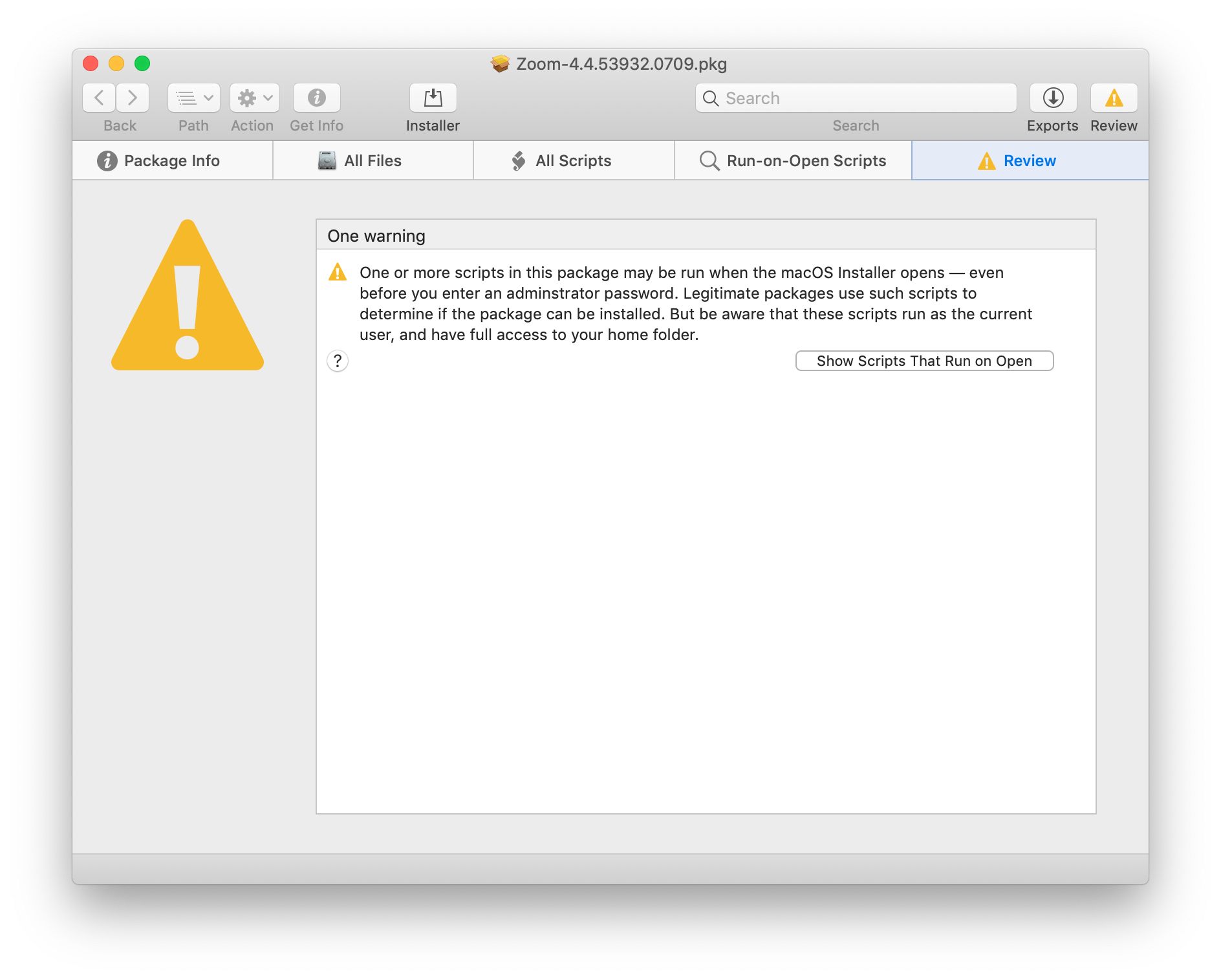Click the Get Info toolbar icon

[x=317, y=98]
